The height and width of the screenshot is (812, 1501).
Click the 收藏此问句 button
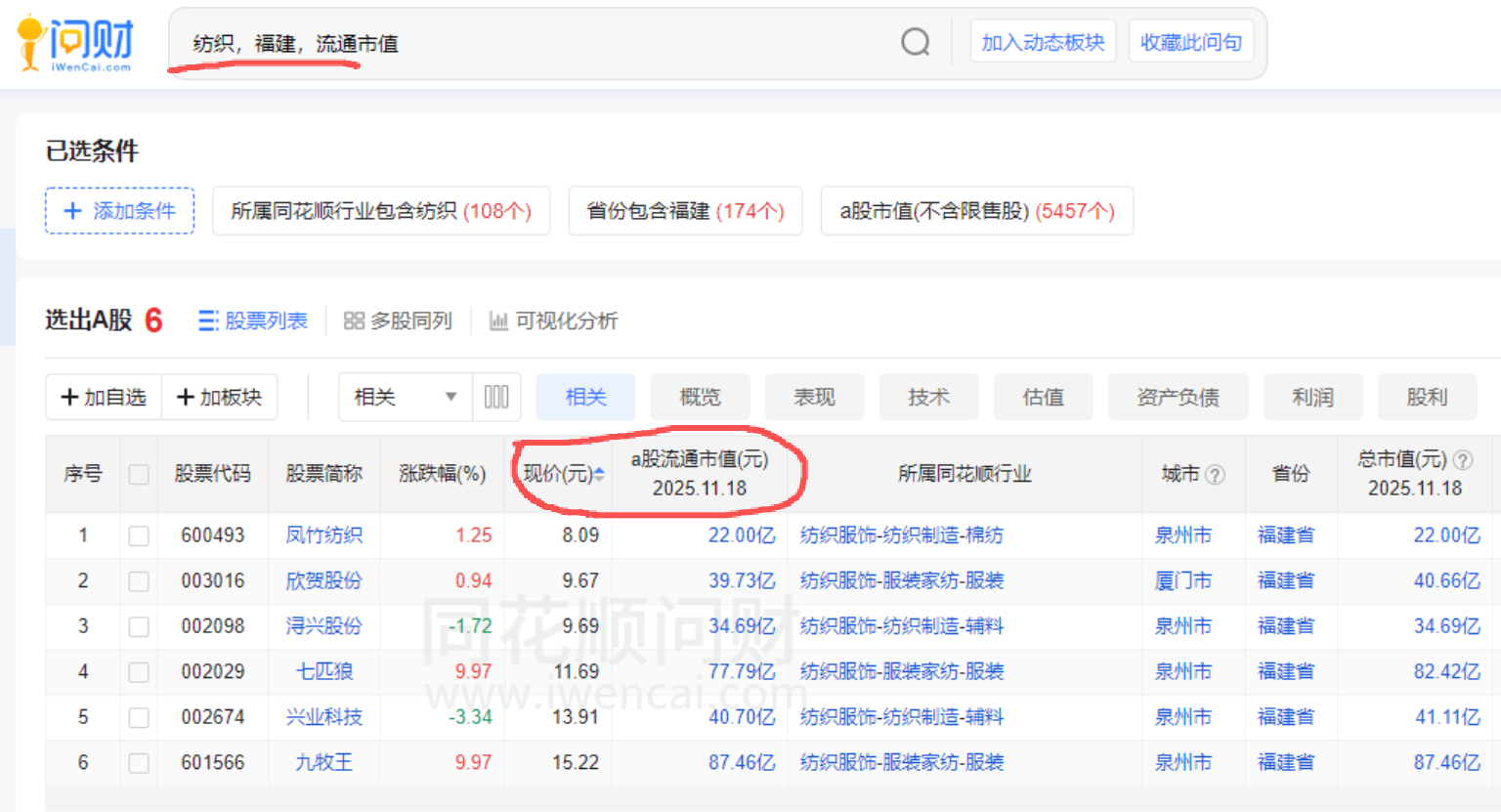pyautogui.click(x=1191, y=42)
